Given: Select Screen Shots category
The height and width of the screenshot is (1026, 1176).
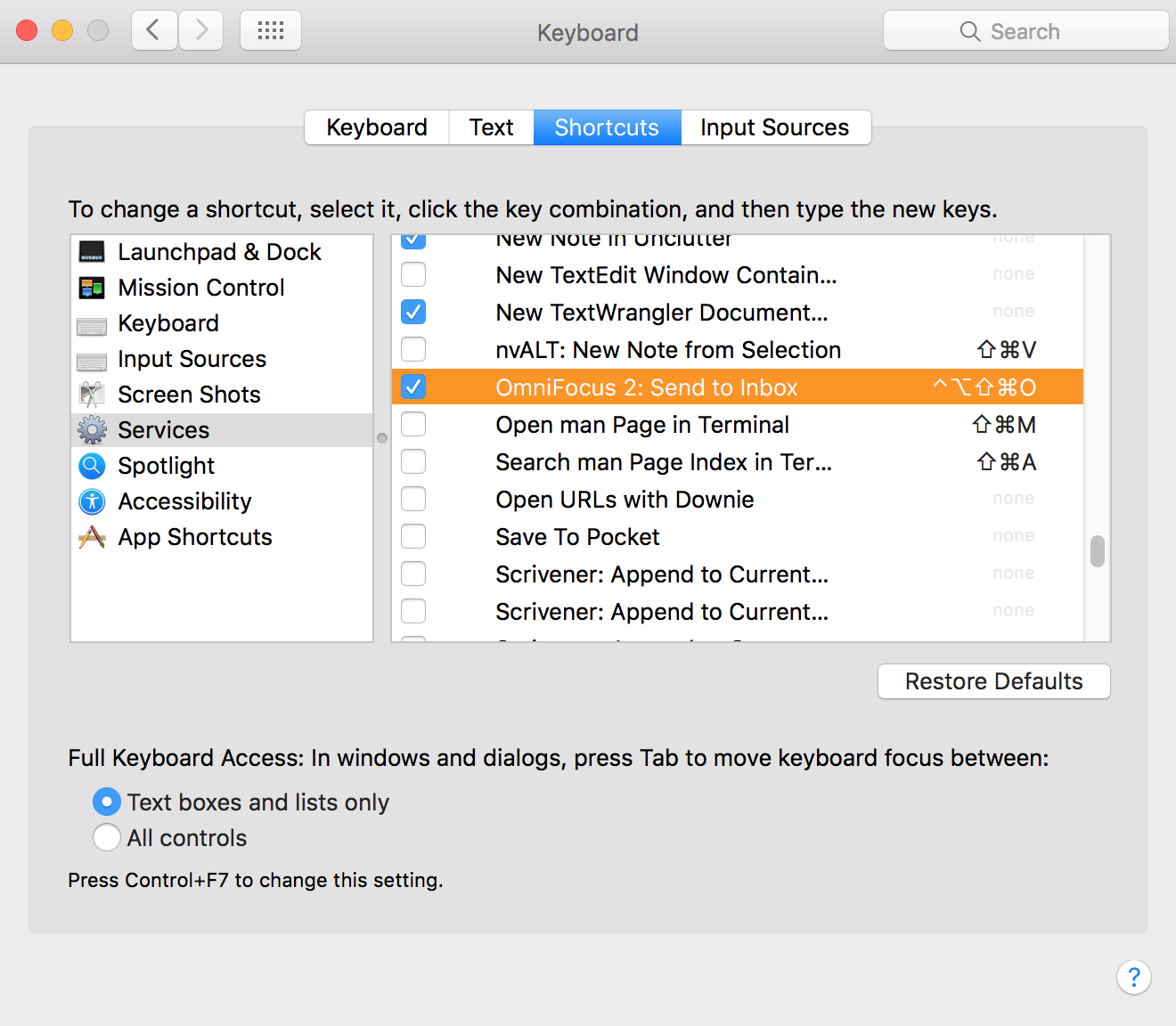Looking at the screenshot, I should click(222, 395).
